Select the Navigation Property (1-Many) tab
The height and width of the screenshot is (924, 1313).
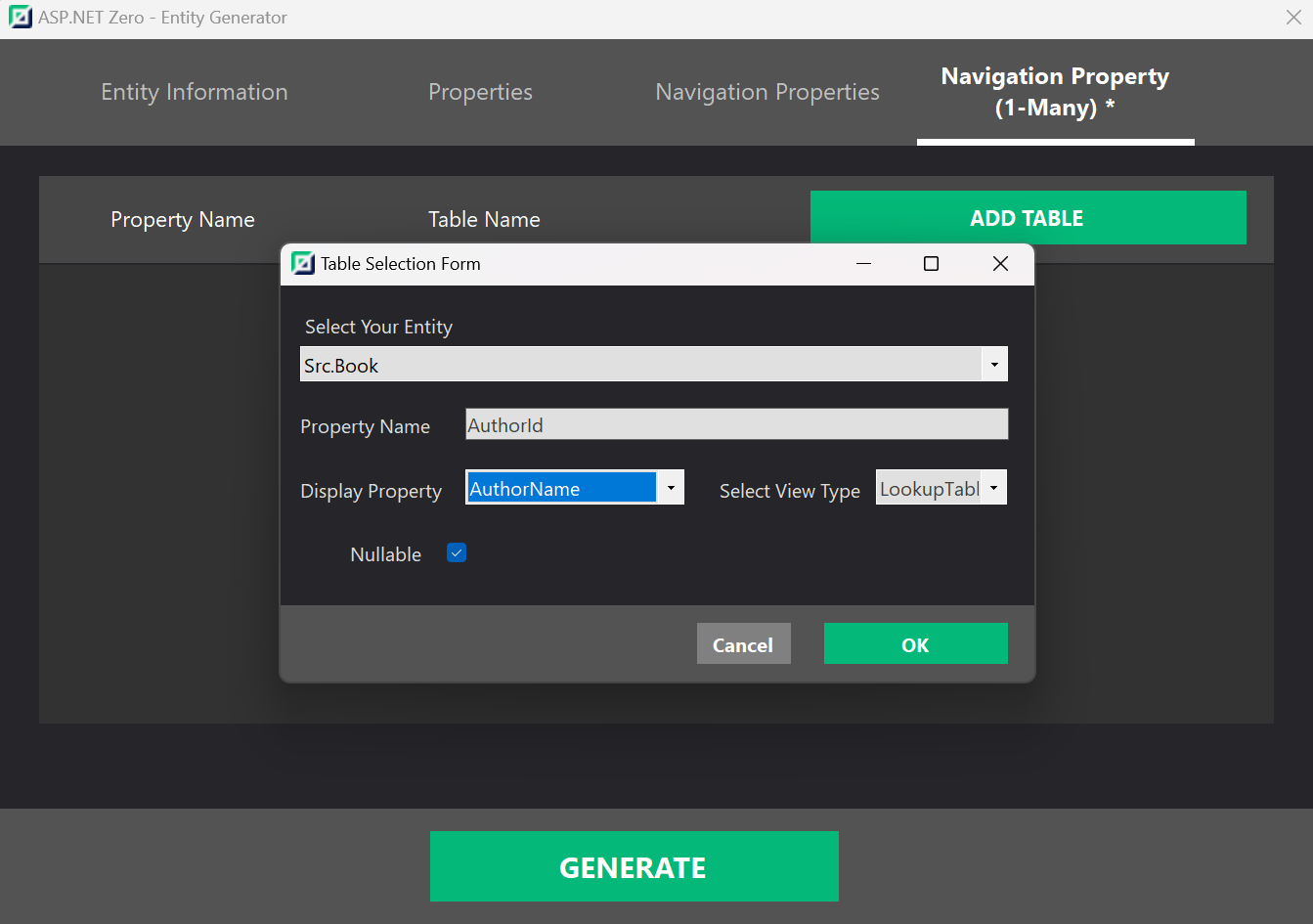pos(1055,92)
